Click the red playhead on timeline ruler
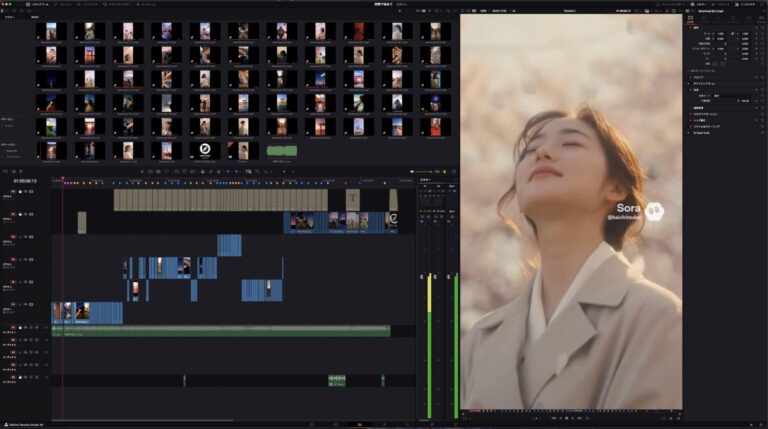This screenshot has width=768, height=429. 63,179
